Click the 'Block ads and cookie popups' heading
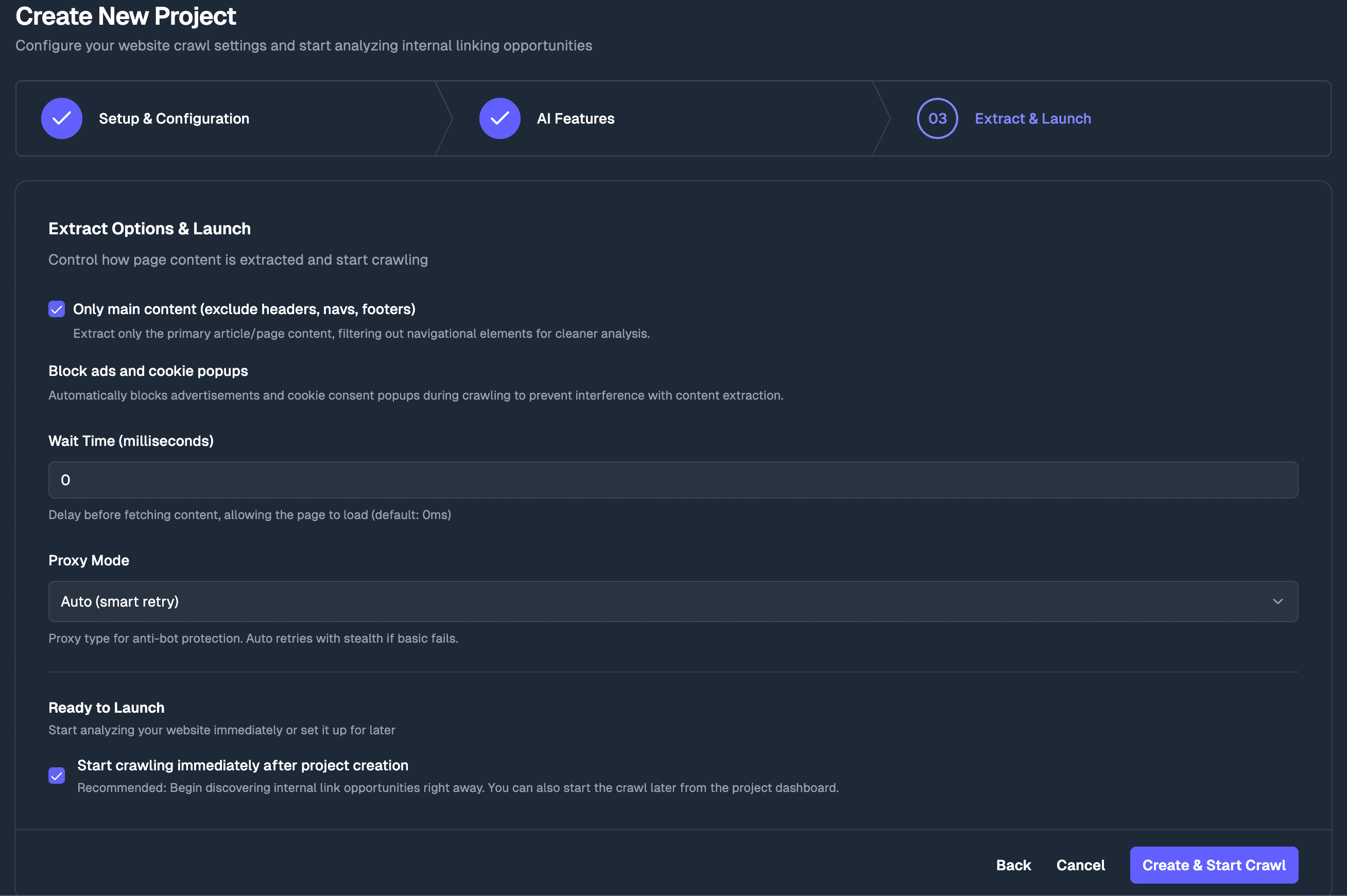This screenshot has width=1347, height=896. [x=147, y=370]
